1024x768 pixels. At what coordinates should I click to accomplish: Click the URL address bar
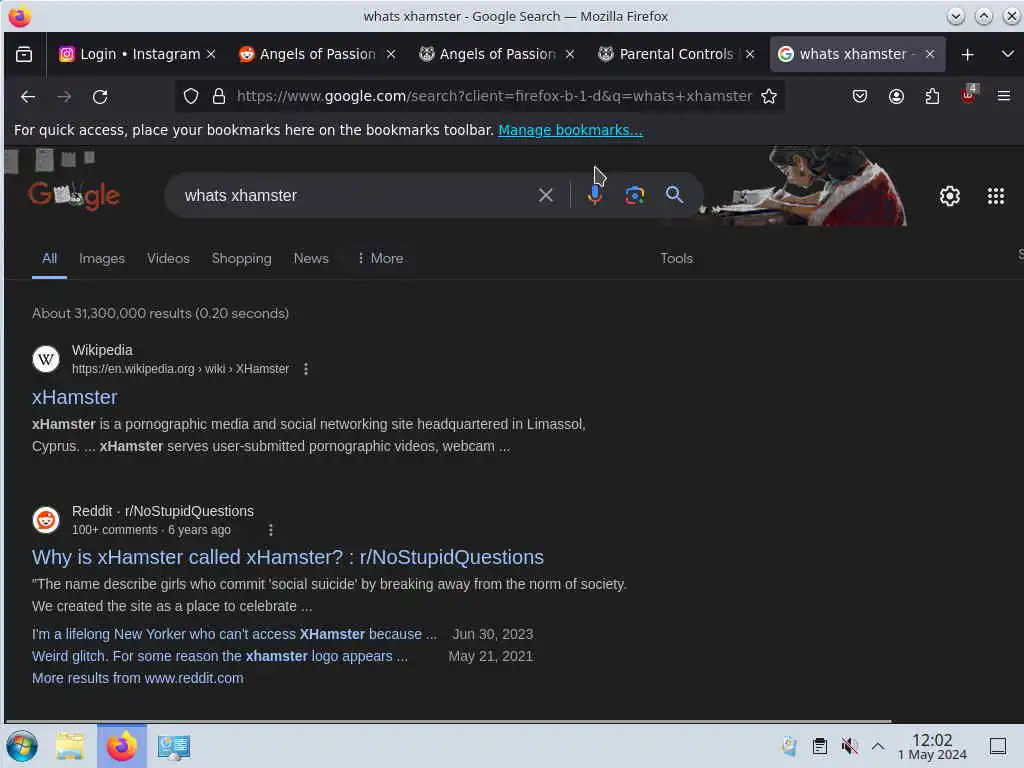click(x=494, y=97)
